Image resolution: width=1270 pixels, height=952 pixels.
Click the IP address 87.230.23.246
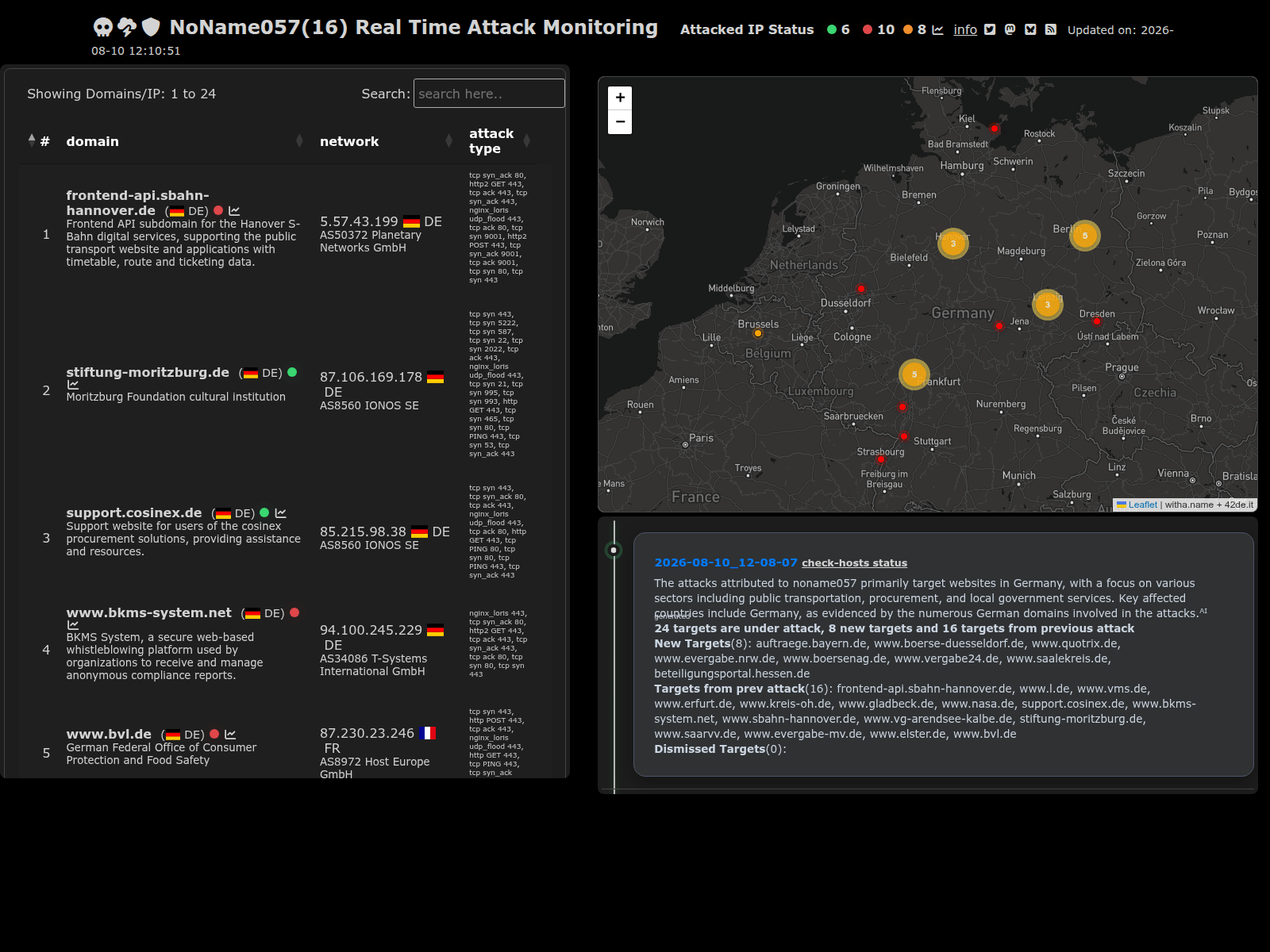click(x=367, y=734)
